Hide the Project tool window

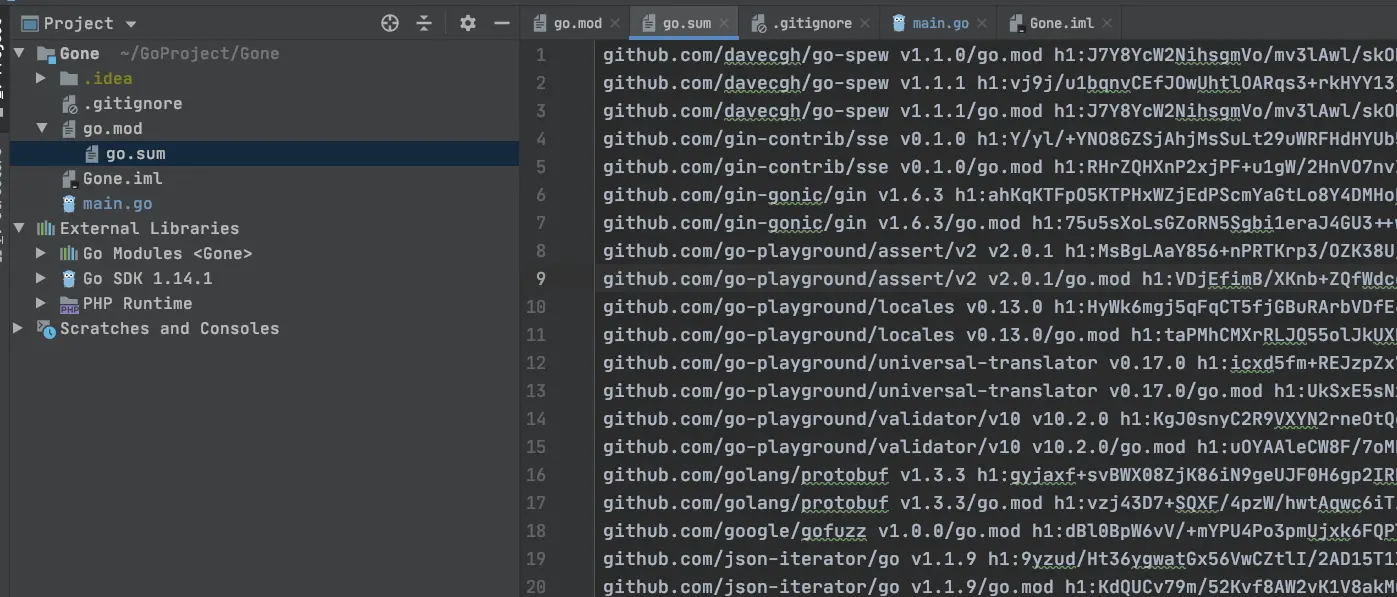502,23
